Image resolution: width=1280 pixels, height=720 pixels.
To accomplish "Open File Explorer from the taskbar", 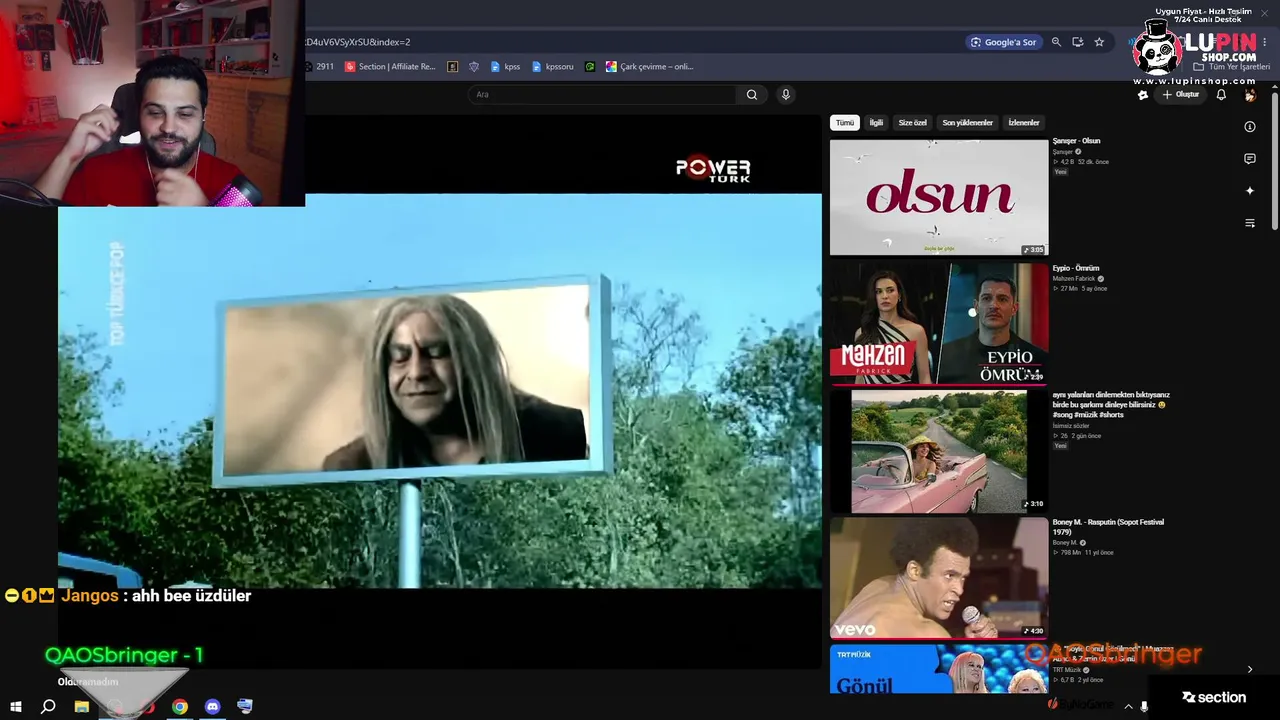I will point(82,707).
